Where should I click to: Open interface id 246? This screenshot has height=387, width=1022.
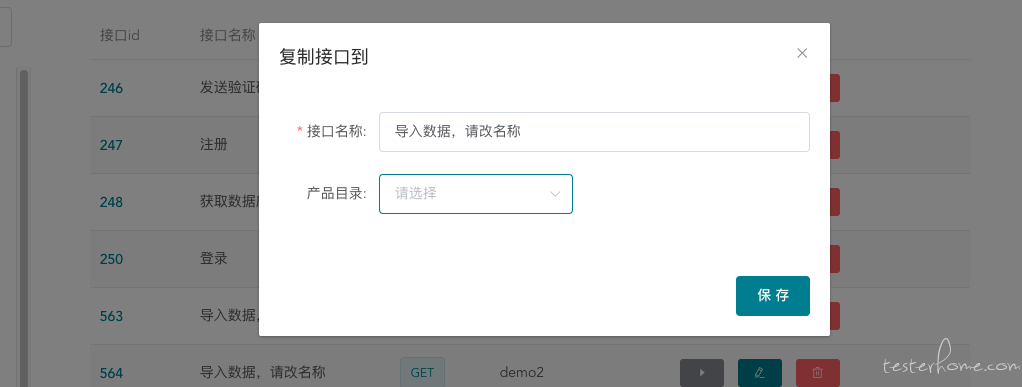[111, 88]
